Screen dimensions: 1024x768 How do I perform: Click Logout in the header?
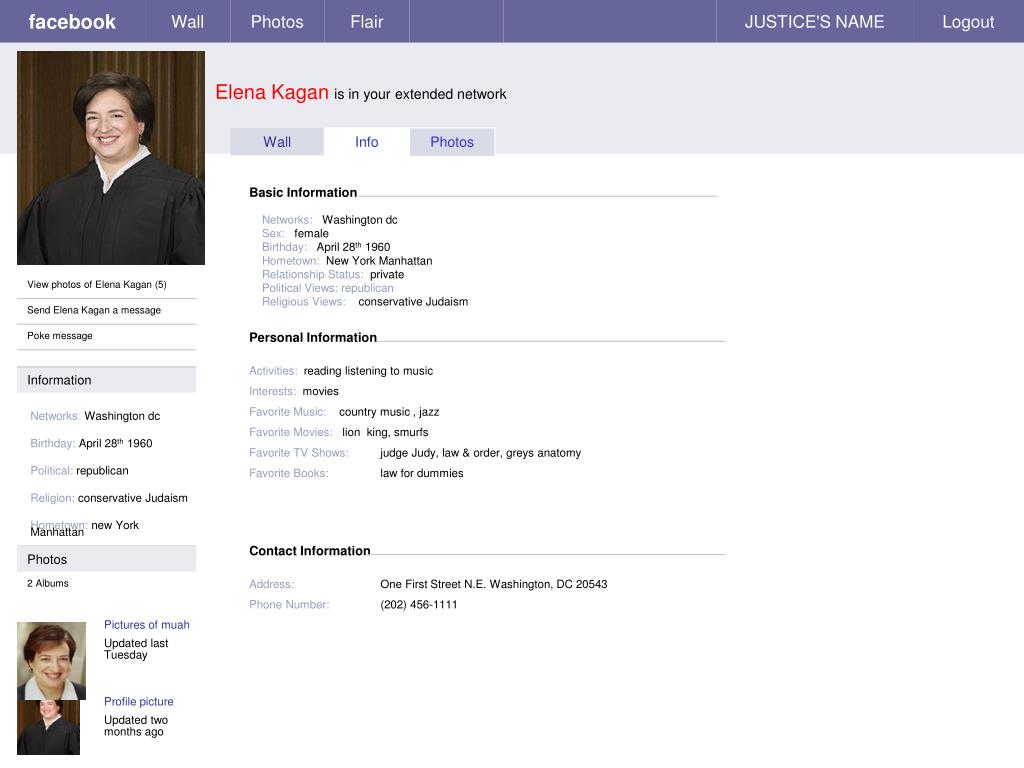pos(968,22)
